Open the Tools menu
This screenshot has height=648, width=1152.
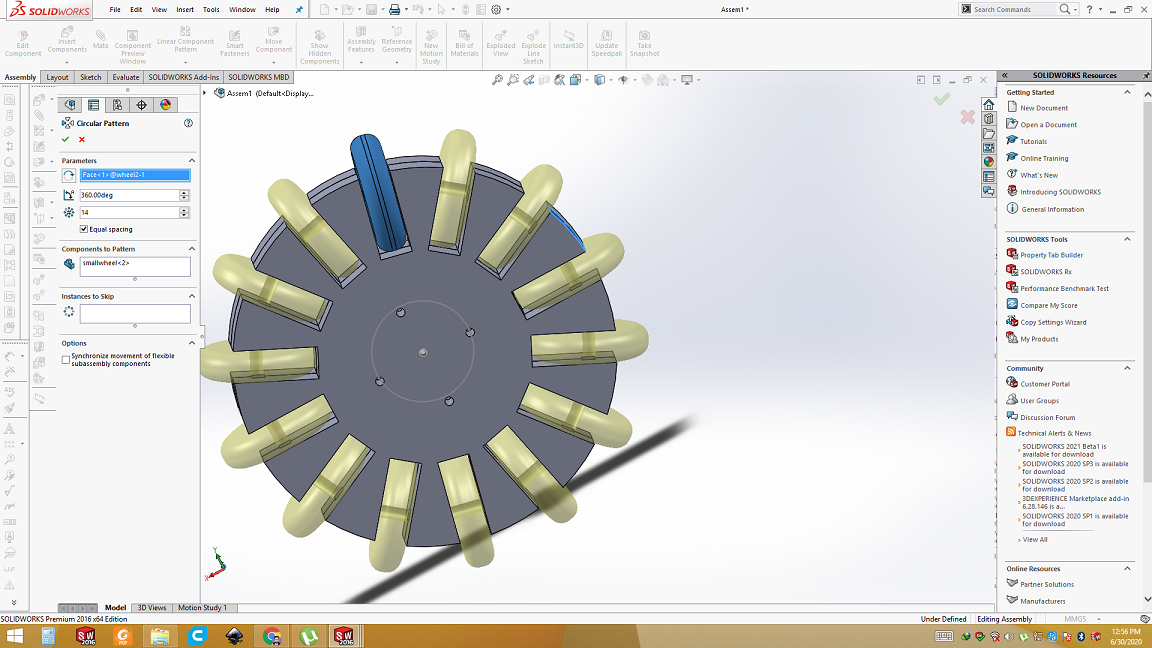[211, 10]
